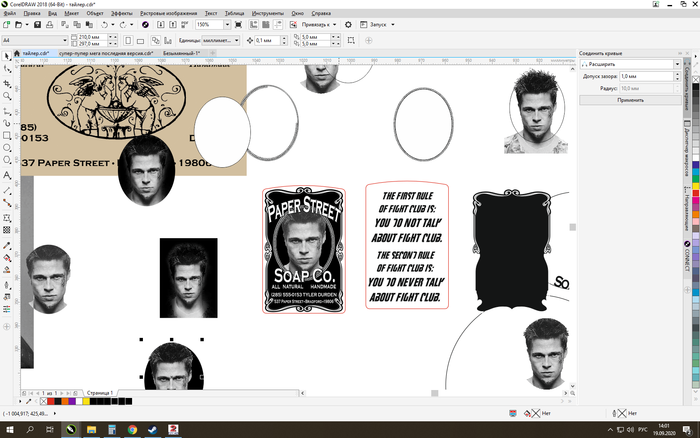Image resolution: width=700 pixels, height=438 pixels.
Task: Expand the 'Привязать к' dropdown
Action: (x=334, y=25)
